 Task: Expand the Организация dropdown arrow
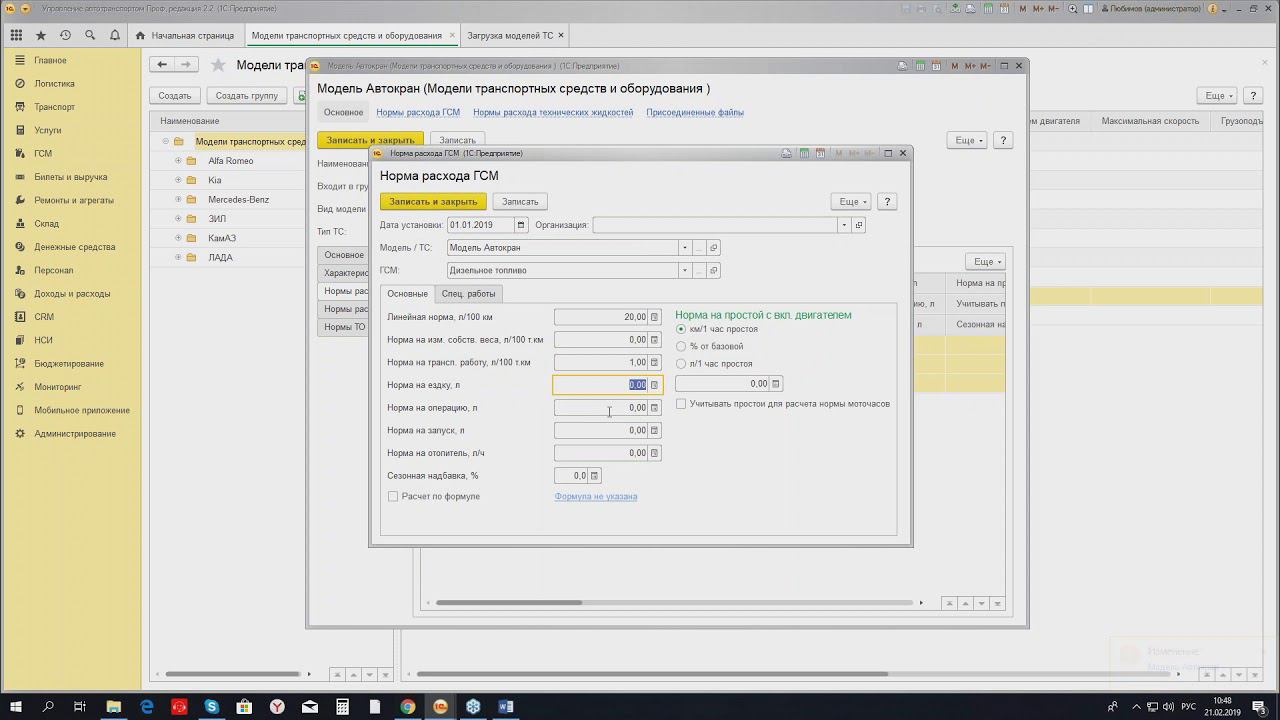click(x=844, y=225)
